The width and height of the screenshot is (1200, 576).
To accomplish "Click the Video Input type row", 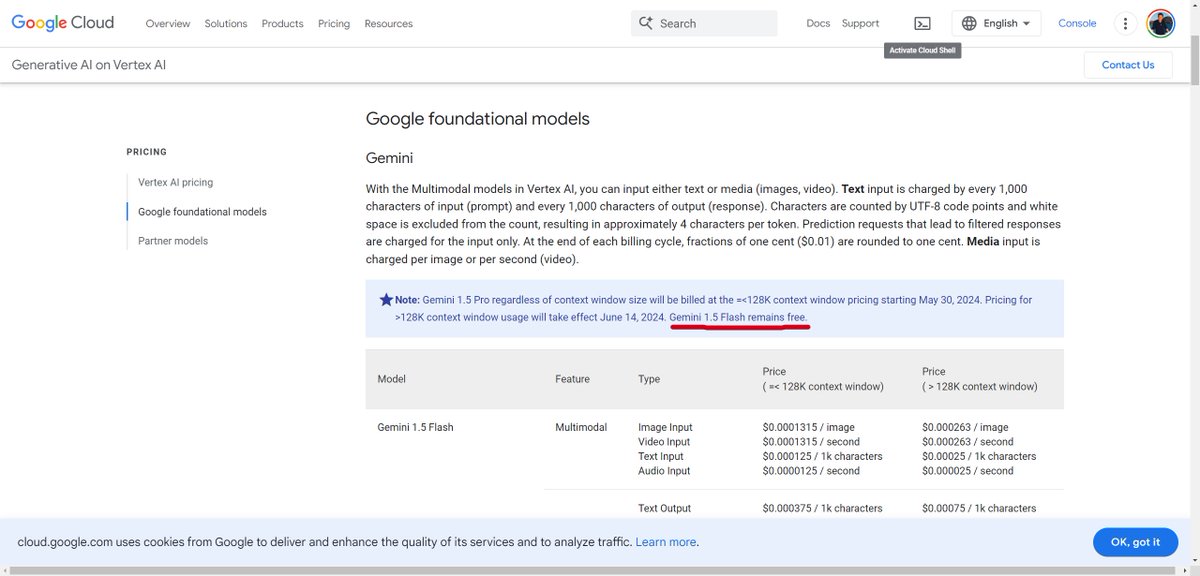I will [664, 441].
